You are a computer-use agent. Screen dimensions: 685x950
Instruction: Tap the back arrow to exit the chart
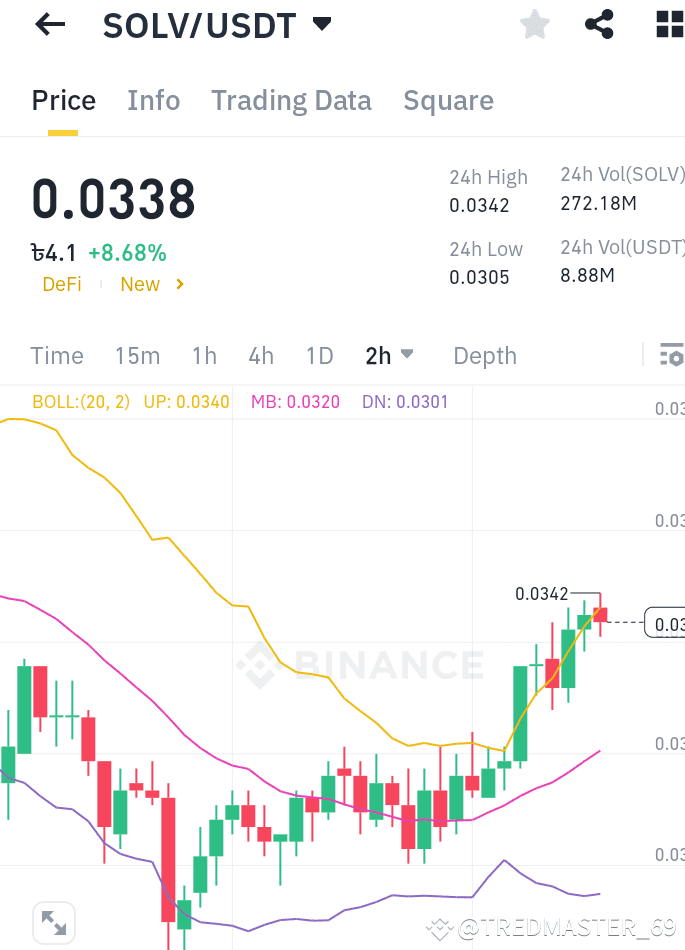(49, 24)
